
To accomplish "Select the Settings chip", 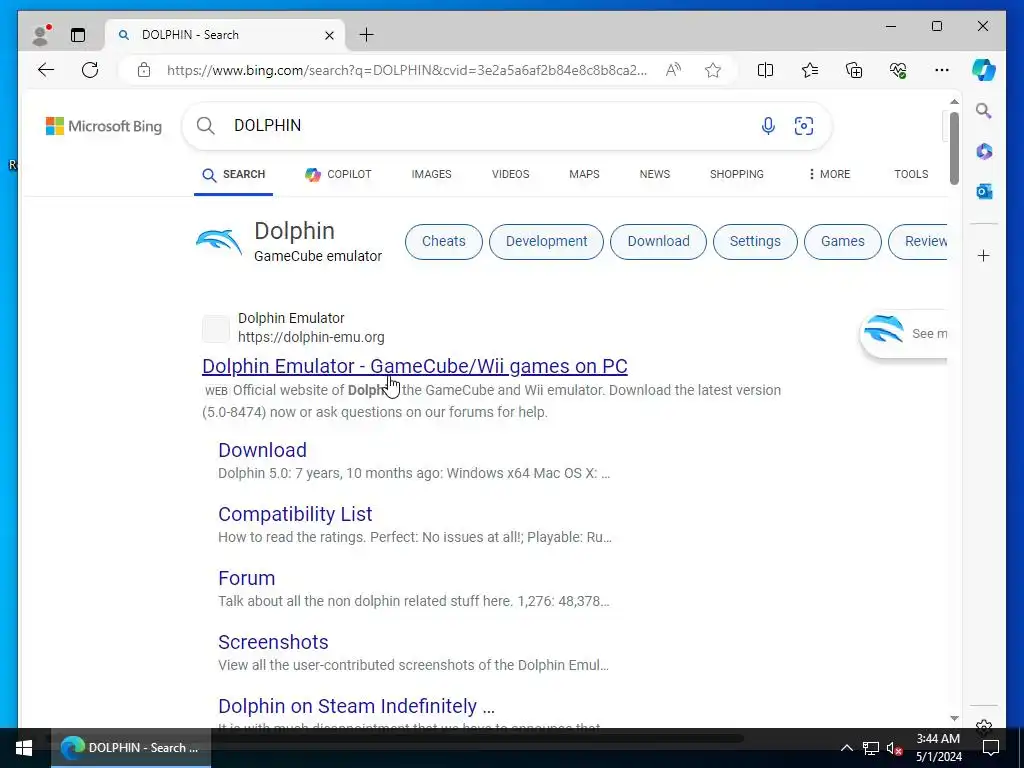I will 755,242.
